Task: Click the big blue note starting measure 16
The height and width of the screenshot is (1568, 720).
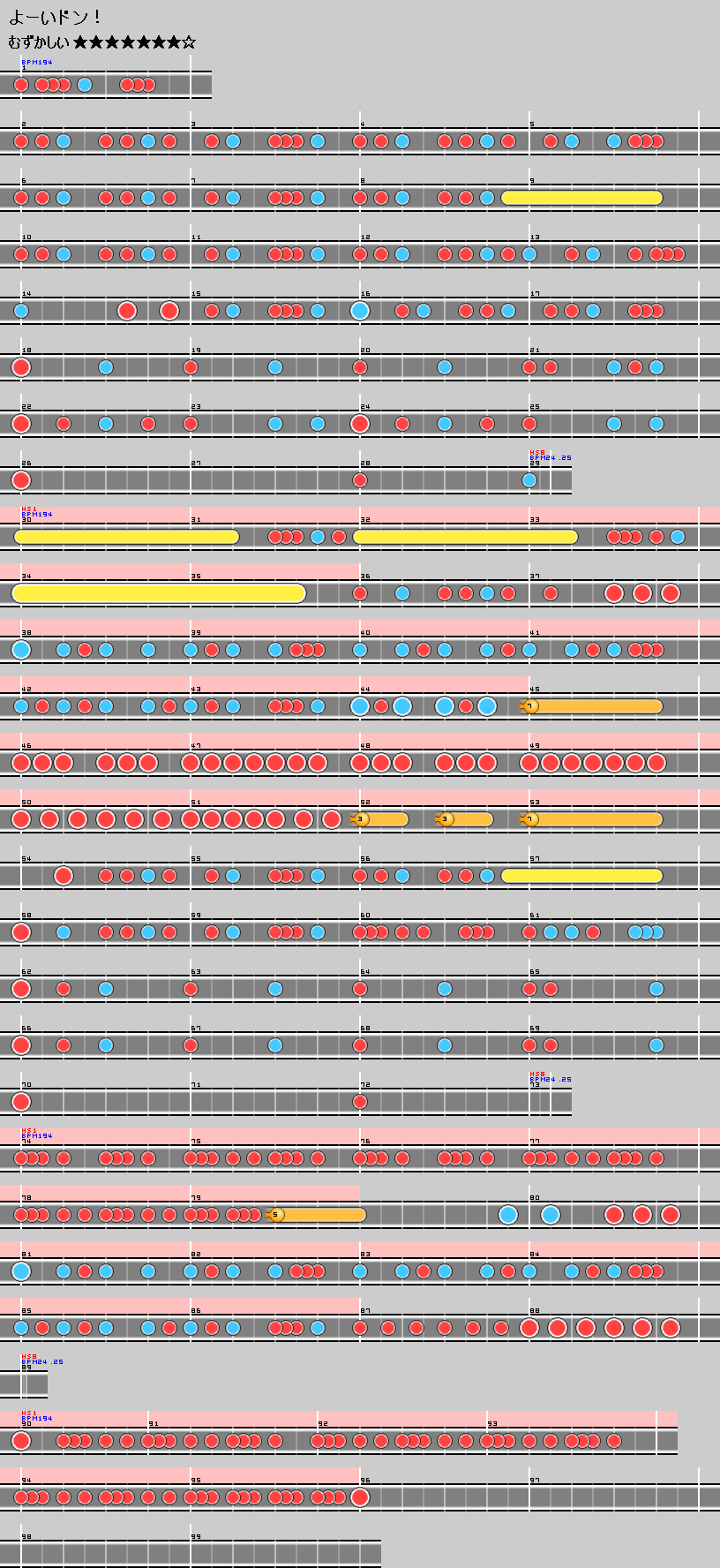Action: coord(360,311)
